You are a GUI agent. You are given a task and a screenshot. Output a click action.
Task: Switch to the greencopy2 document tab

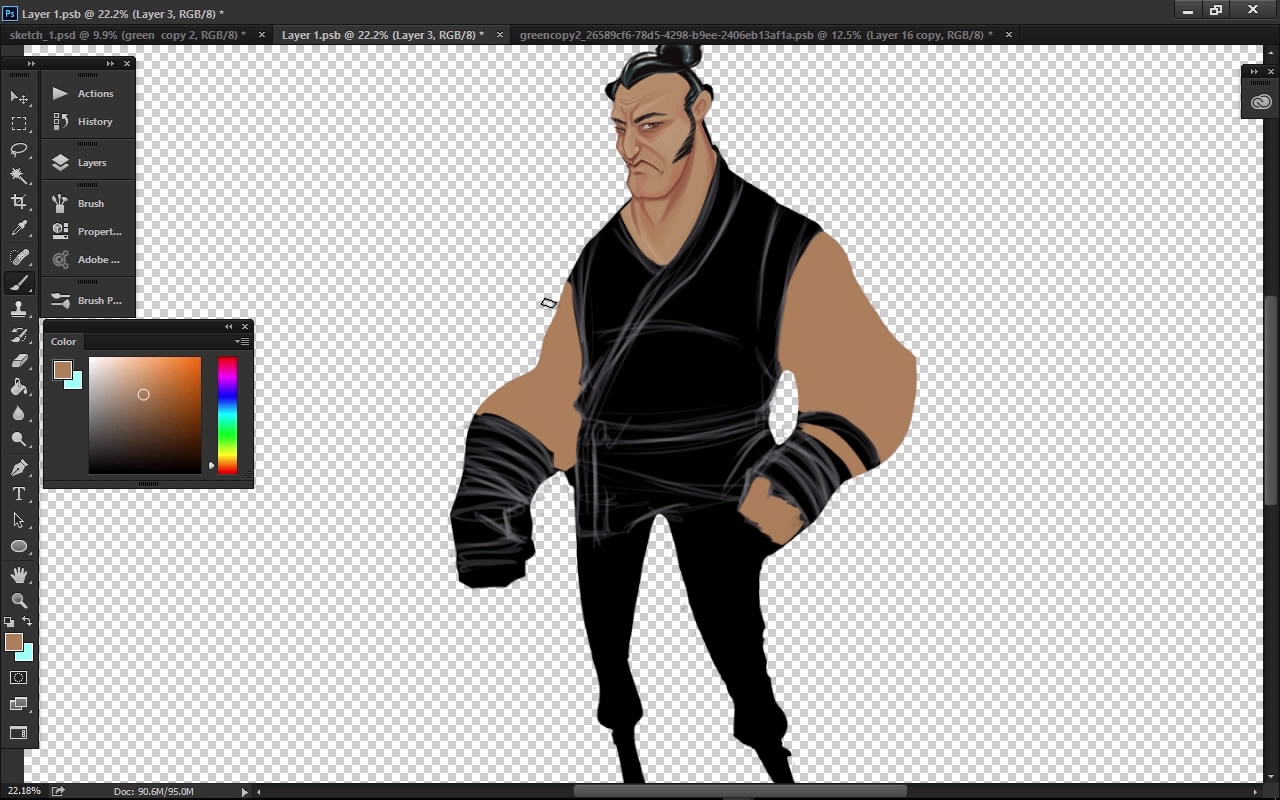(x=756, y=35)
